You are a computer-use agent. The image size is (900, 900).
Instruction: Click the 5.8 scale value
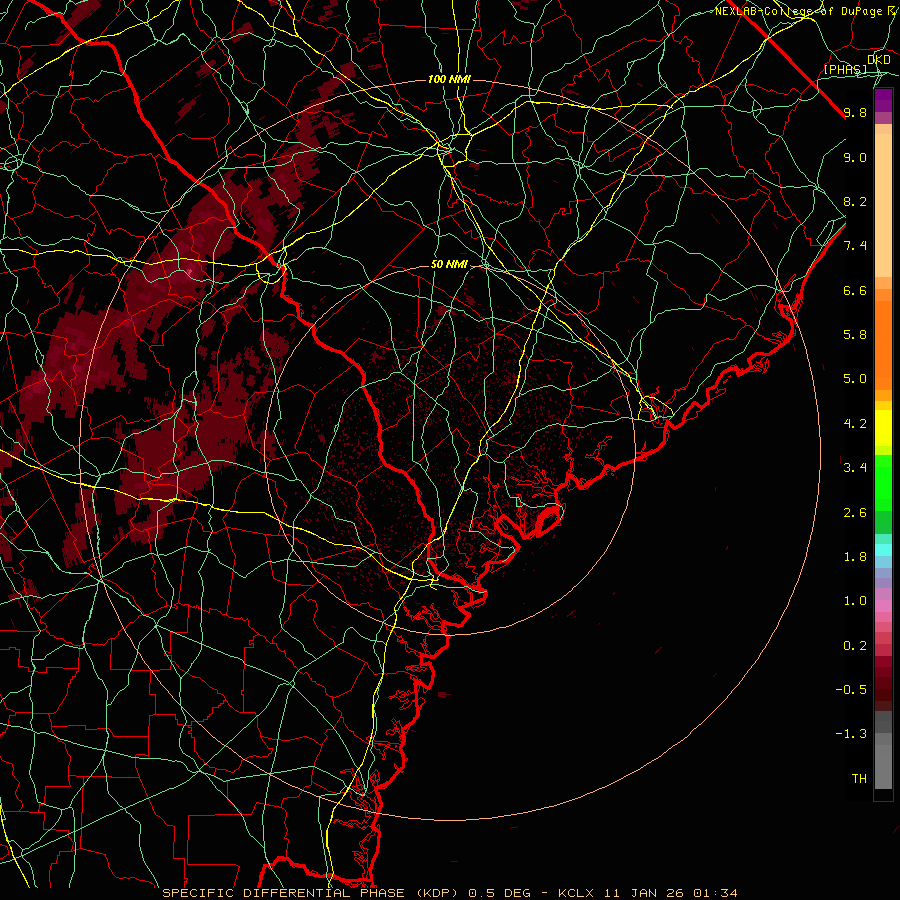(855, 335)
